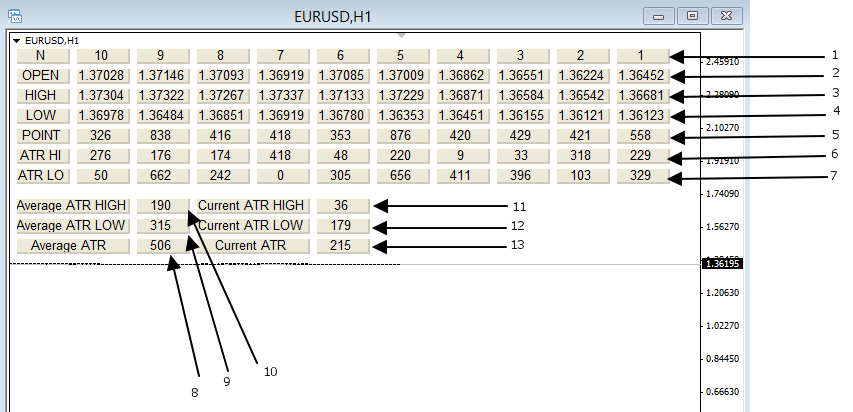Click ATR LO value 662
Screen dimensions: 853x412
pos(163,176)
